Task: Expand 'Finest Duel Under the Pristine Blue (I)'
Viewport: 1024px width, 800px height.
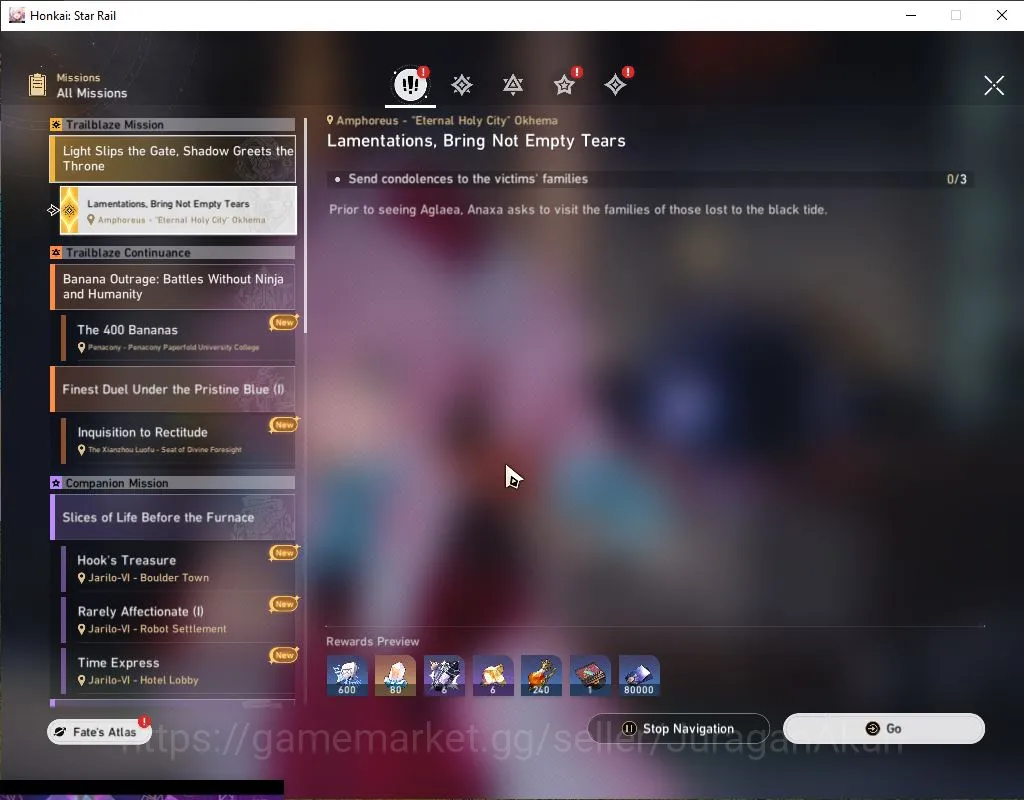Action: [x=172, y=389]
